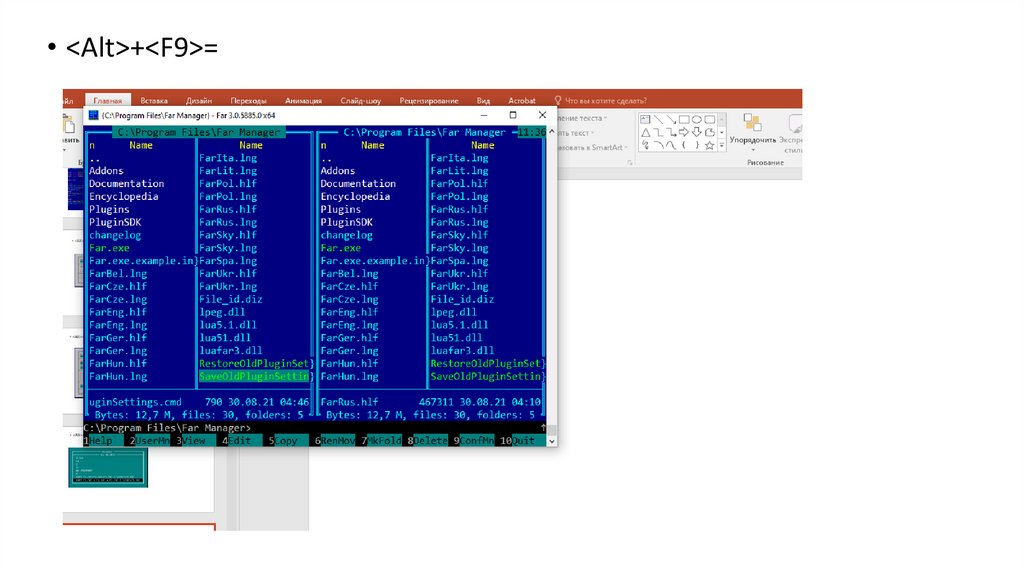This screenshot has height=574, width=1024.
Task: Choose the Right Brace shape
Action: coord(697,145)
